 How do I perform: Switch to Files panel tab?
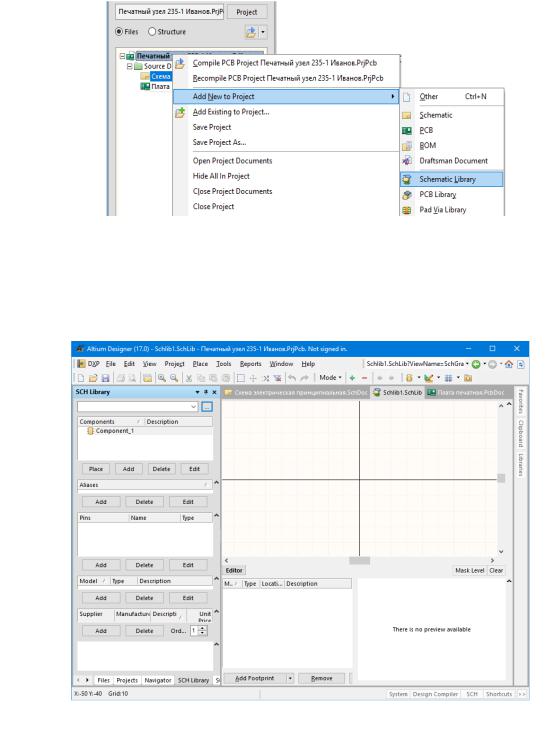[104, 681]
